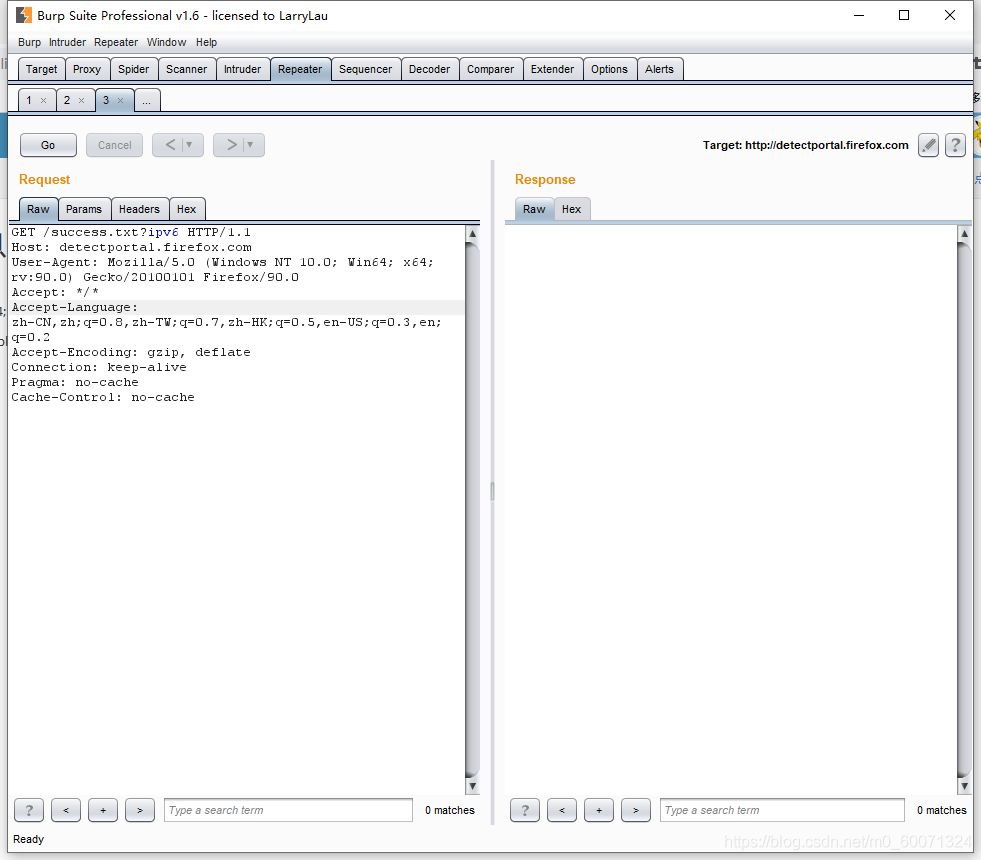Go to next match in request search
Screen dimensions: 981x860
point(140,811)
